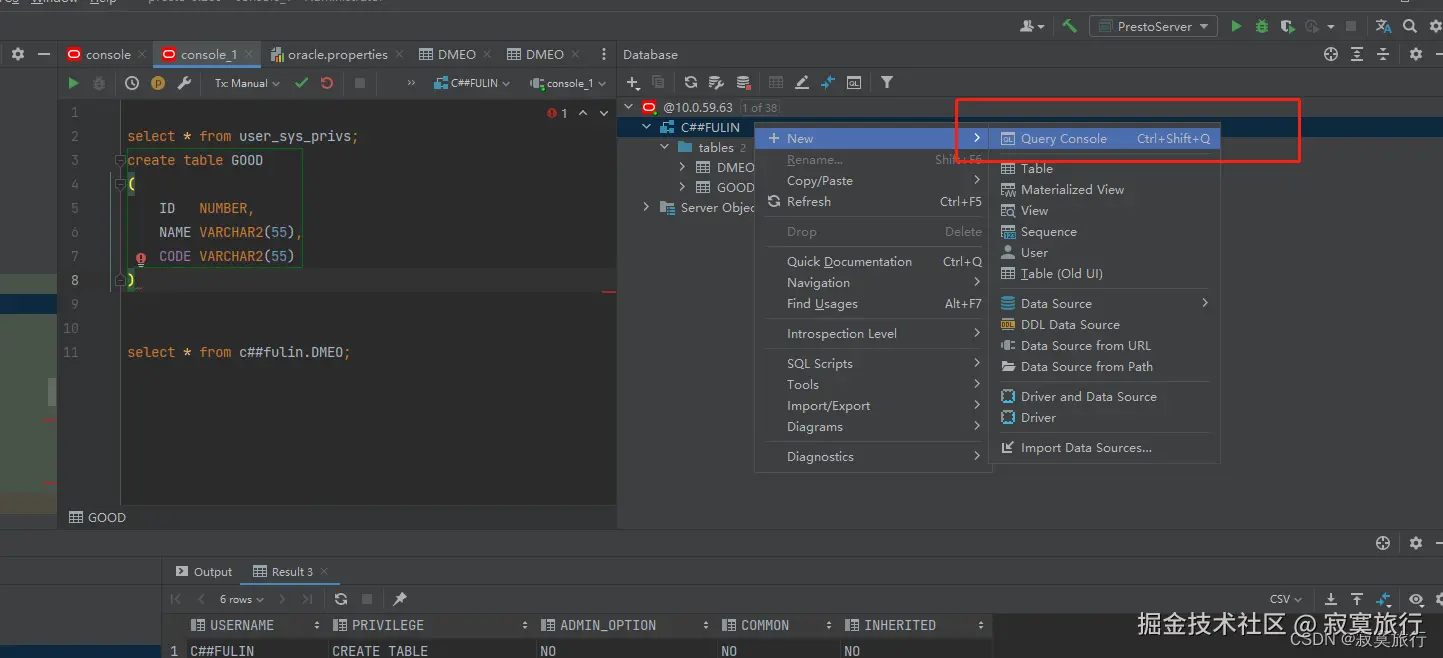Switch to the oracle.properties editor tab
Screen dimensions: 1443x658
(x=337, y=55)
